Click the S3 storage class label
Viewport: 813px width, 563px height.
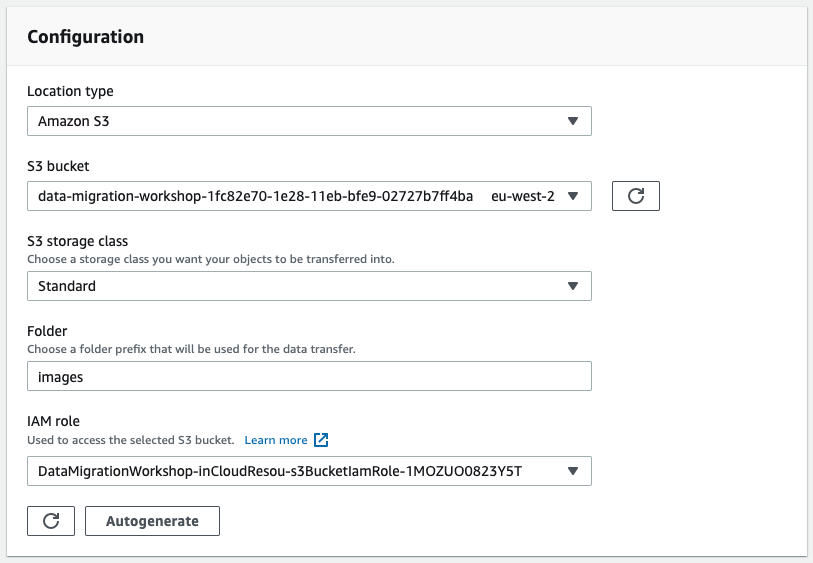click(77, 242)
